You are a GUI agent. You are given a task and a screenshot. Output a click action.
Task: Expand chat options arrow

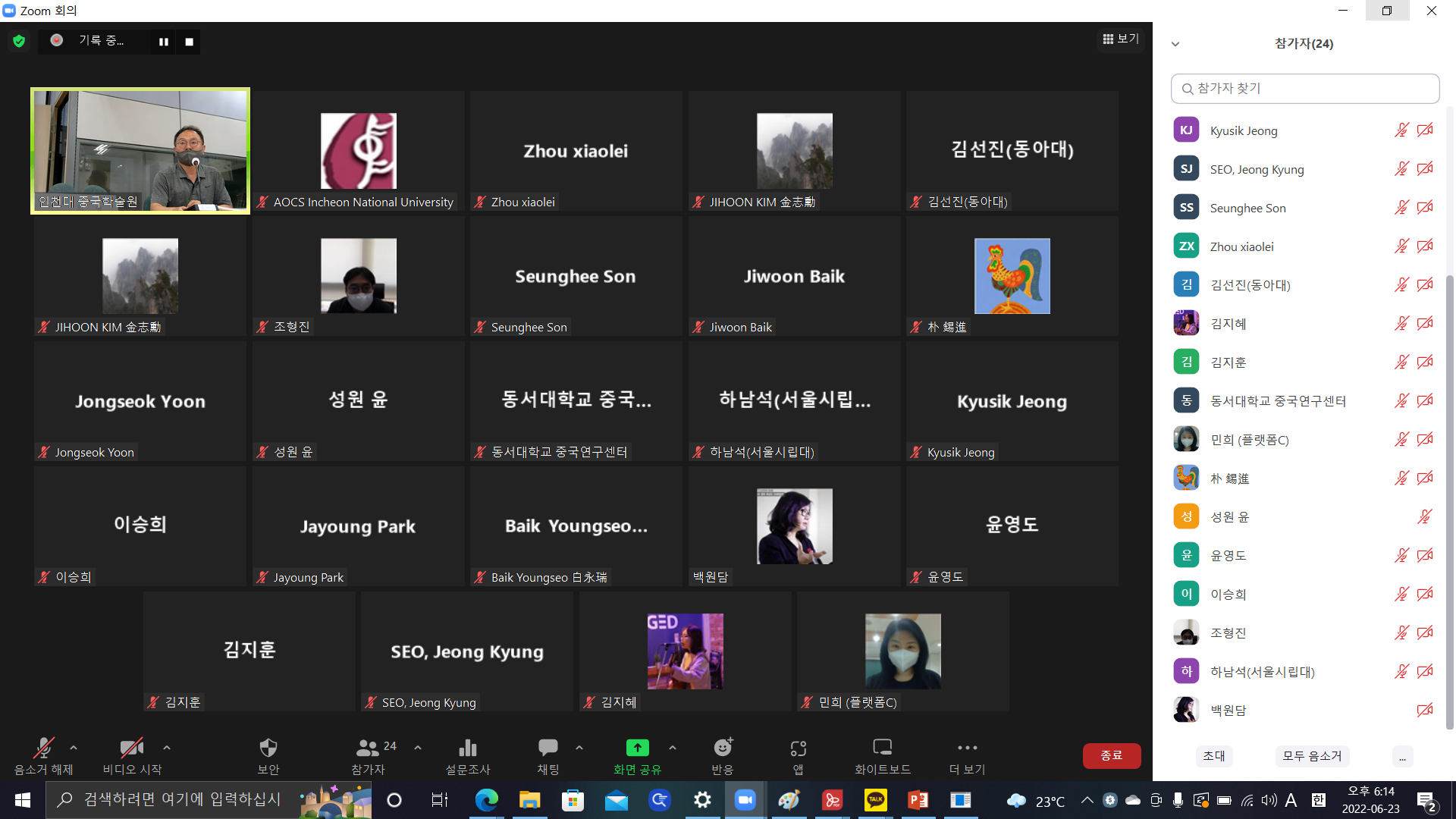coord(579,748)
